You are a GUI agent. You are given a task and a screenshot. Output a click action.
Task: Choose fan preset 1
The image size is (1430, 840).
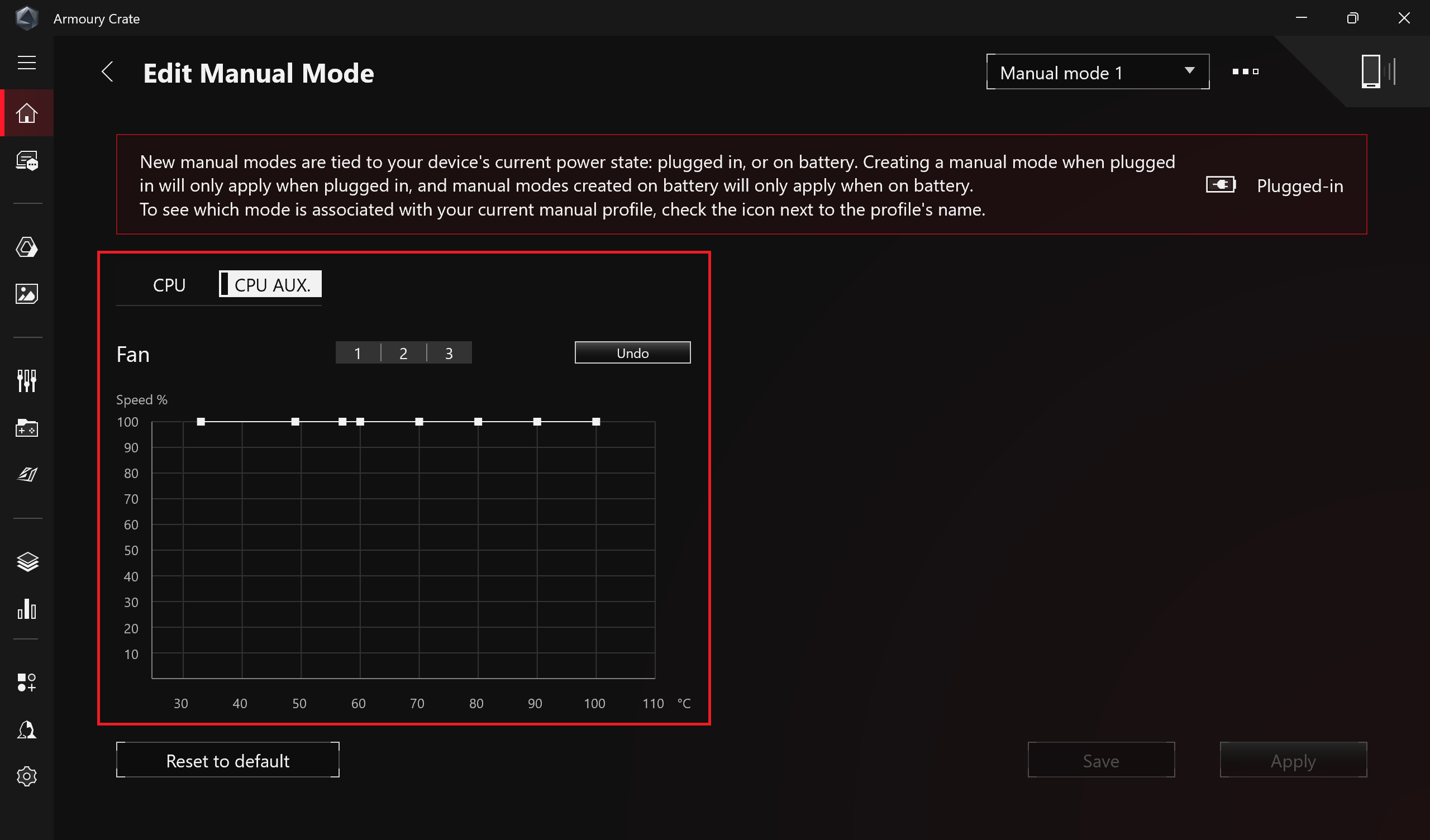357,353
